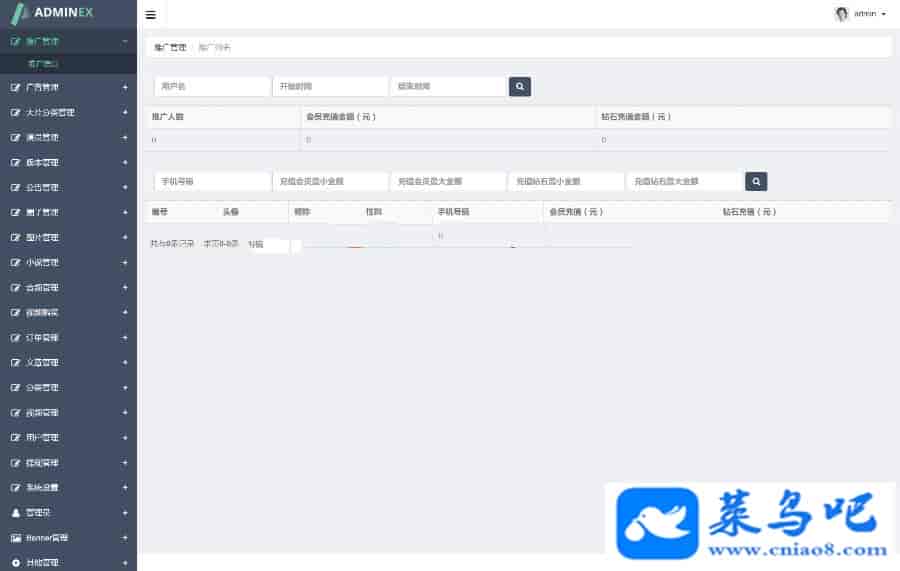
Task: Click the circle icon in the bottom sidebar row
Action: point(15,563)
